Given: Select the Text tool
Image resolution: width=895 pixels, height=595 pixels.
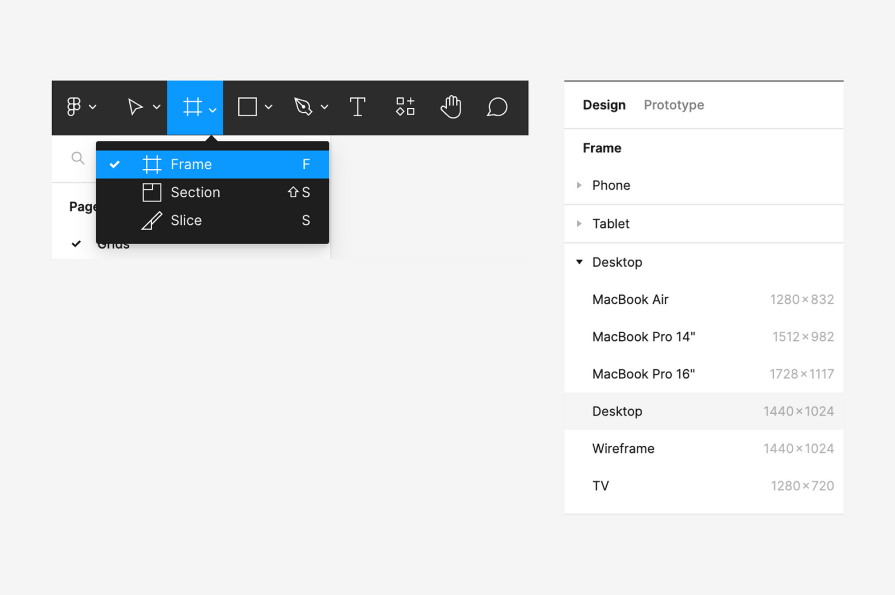Looking at the screenshot, I should (x=357, y=106).
